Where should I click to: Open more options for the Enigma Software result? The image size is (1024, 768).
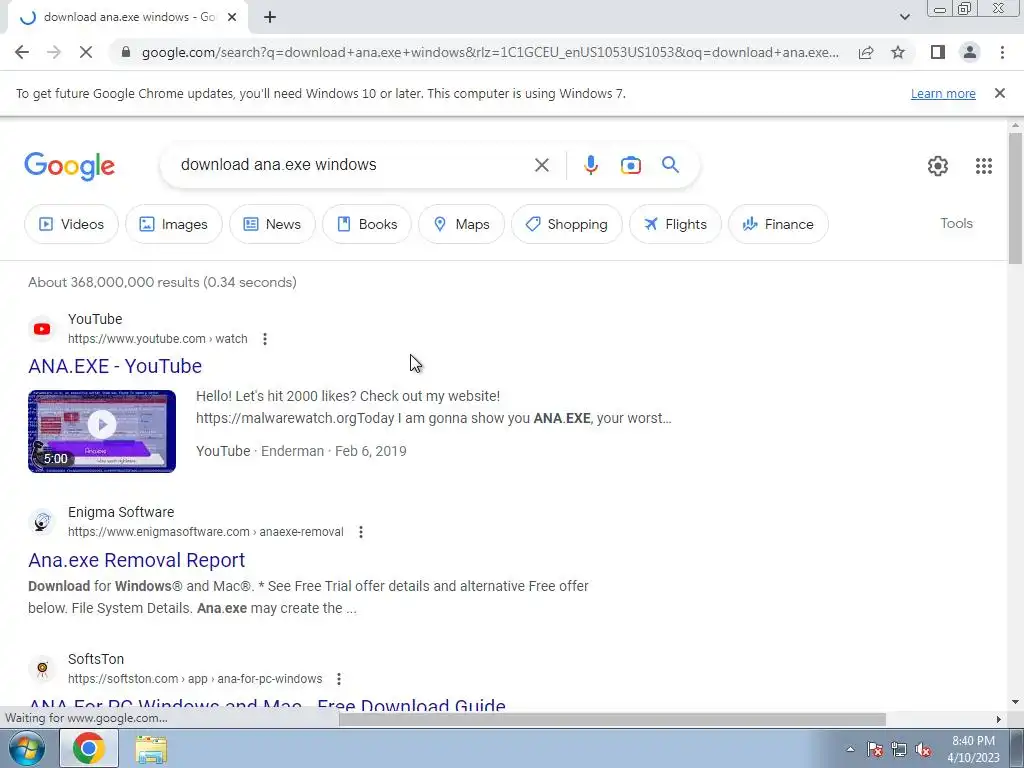click(x=360, y=532)
